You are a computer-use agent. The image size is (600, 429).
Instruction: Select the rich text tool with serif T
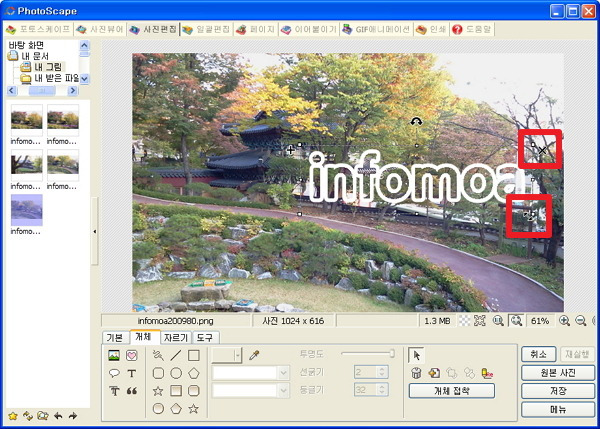pos(114,391)
